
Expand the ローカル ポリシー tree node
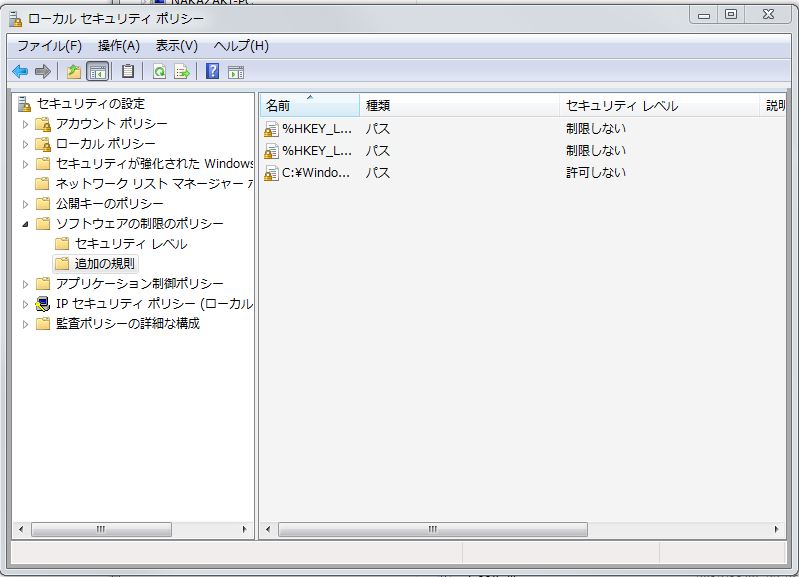(26, 144)
